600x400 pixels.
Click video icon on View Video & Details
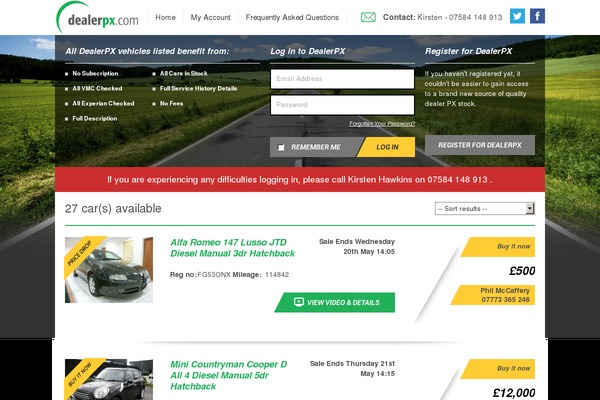[299, 302]
